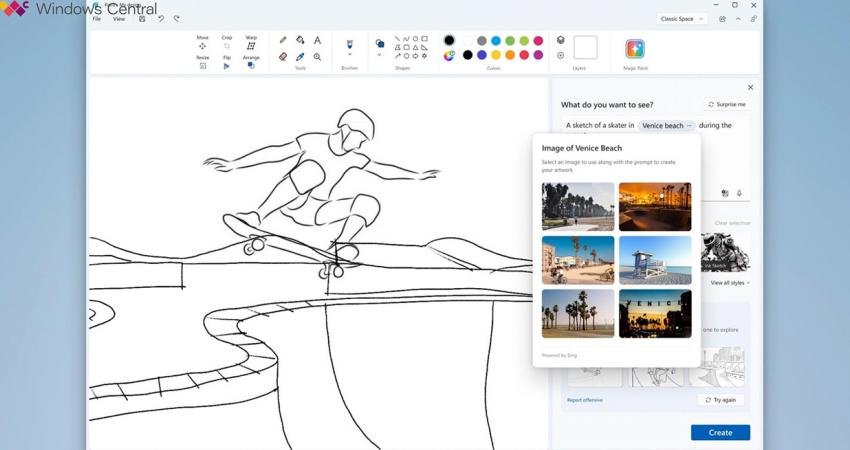Select the Text tool
This screenshot has height=450, width=850.
pos(317,40)
